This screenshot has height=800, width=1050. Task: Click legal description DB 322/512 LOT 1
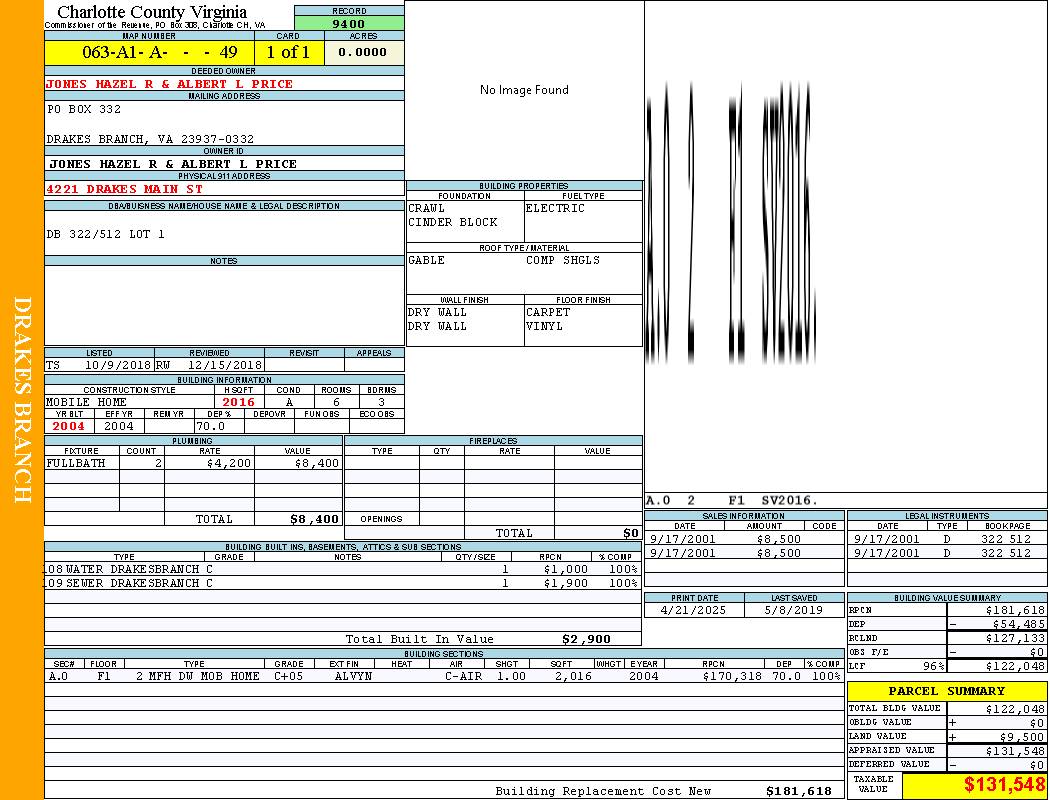(x=105, y=234)
